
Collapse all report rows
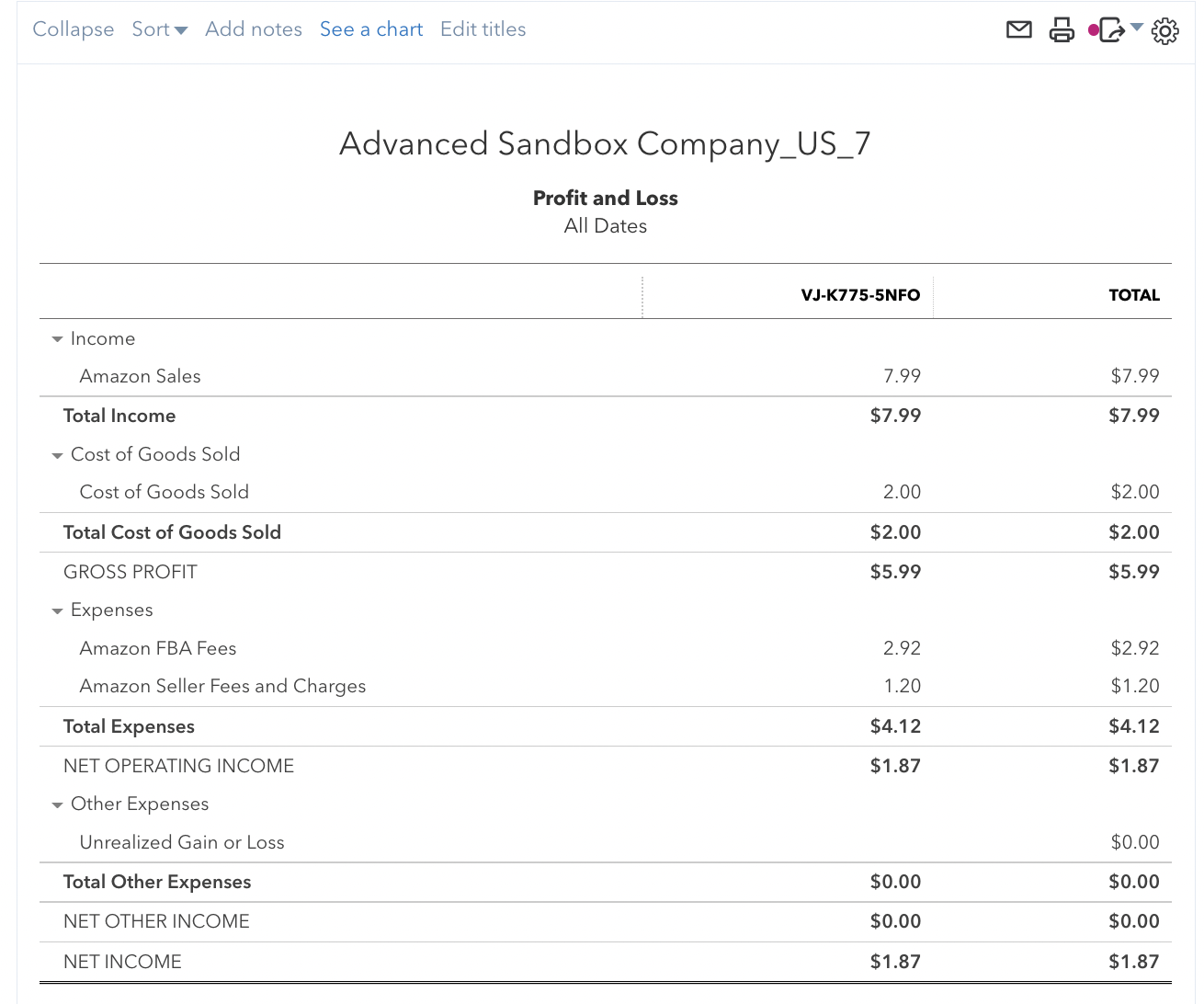[74, 29]
